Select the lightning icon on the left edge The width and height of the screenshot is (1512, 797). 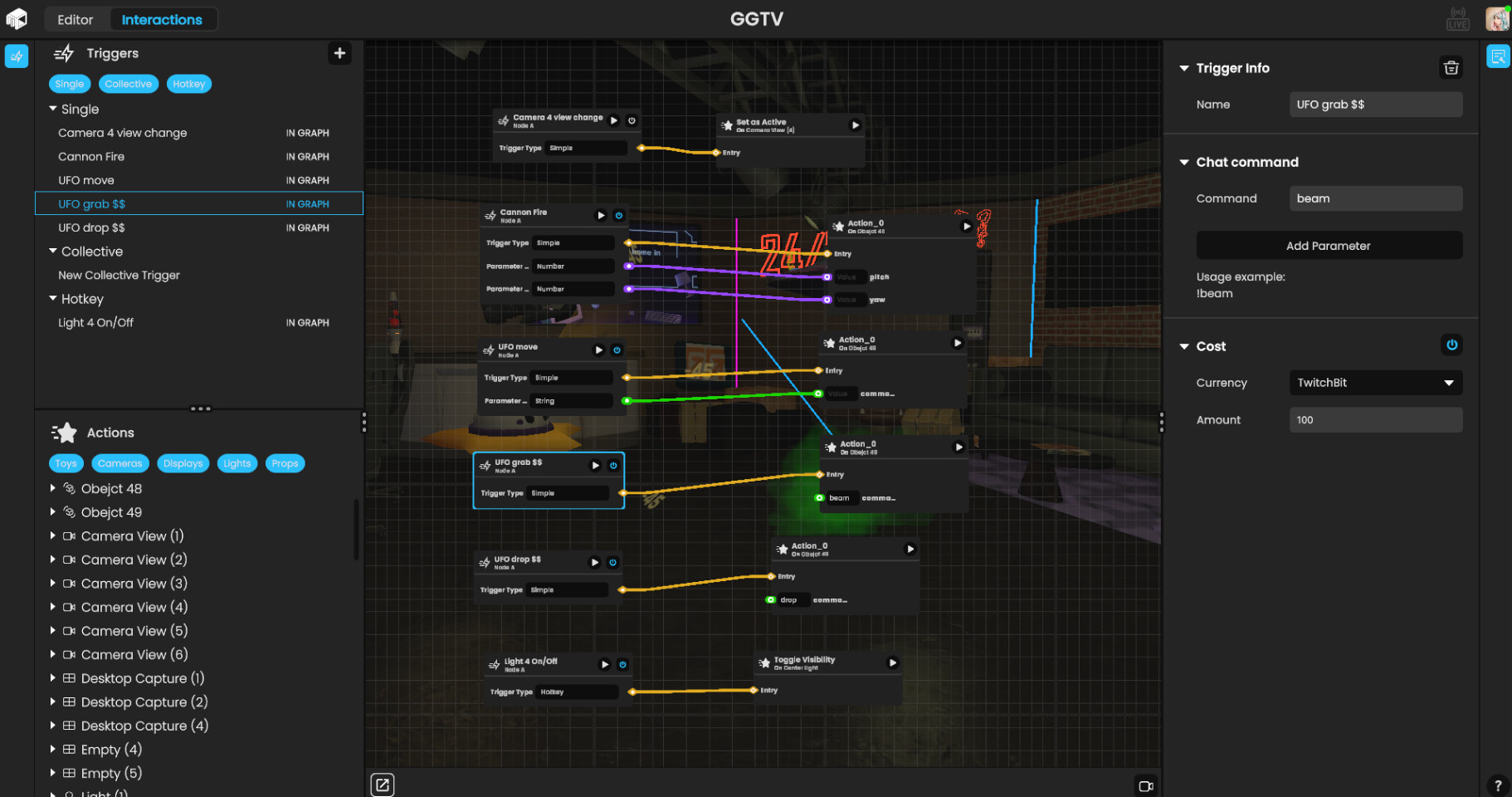(x=17, y=56)
